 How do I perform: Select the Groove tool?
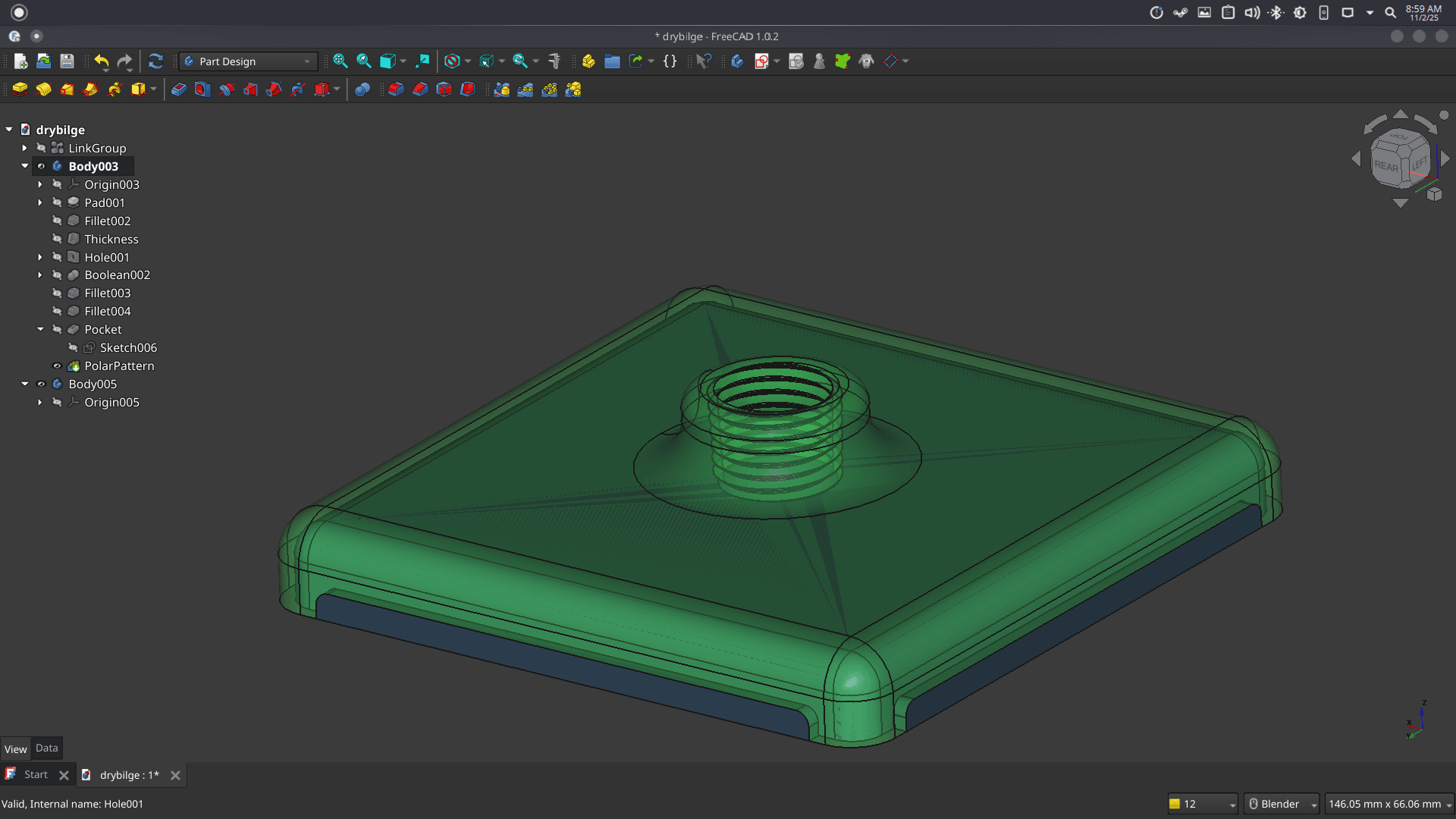[227, 89]
